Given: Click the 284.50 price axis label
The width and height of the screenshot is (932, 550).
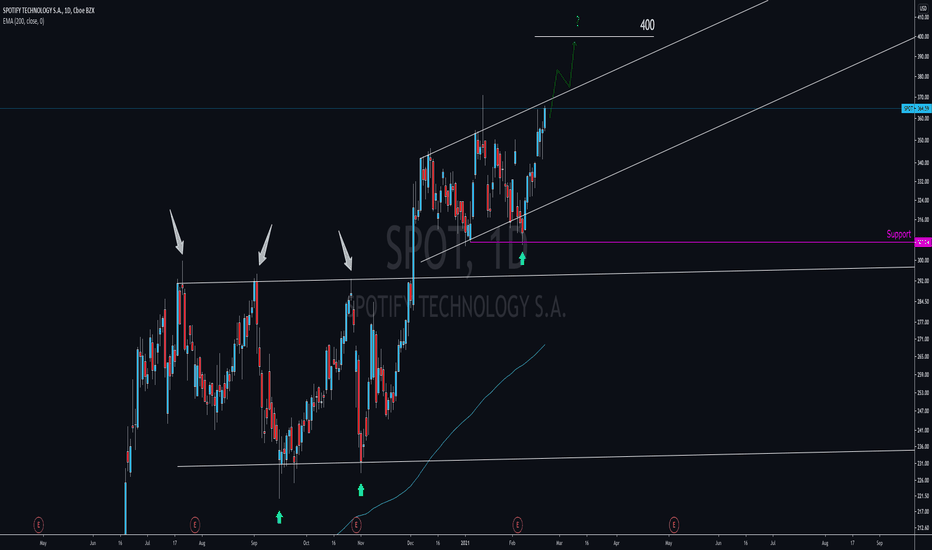Looking at the screenshot, I should (923, 301).
